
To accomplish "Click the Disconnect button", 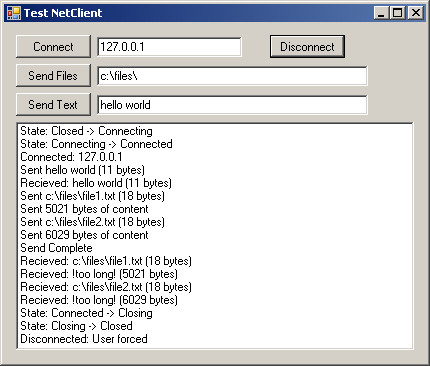I will tap(307, 47).
